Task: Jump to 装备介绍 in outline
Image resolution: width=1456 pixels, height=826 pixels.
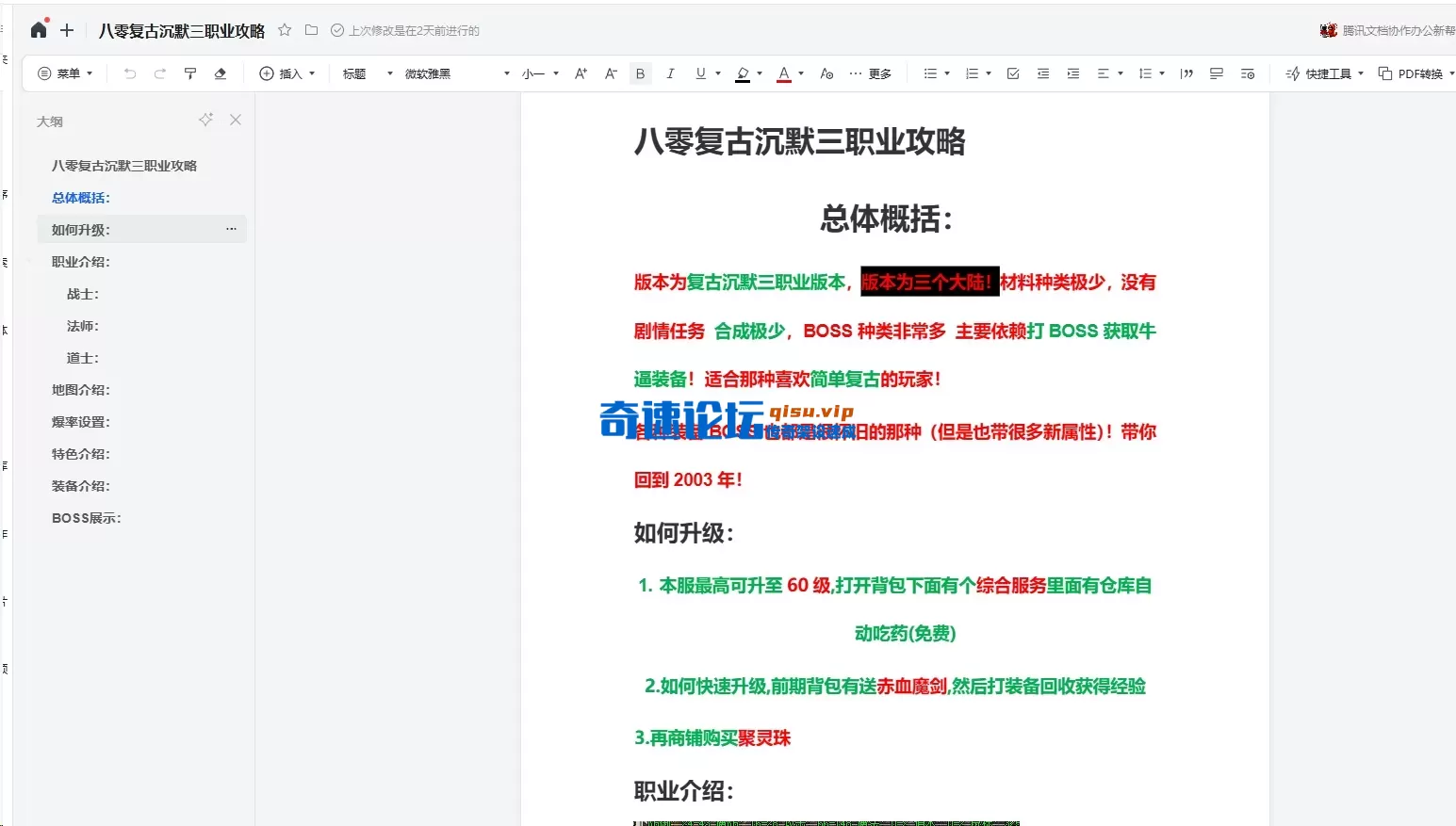Action: pos(81,486)
